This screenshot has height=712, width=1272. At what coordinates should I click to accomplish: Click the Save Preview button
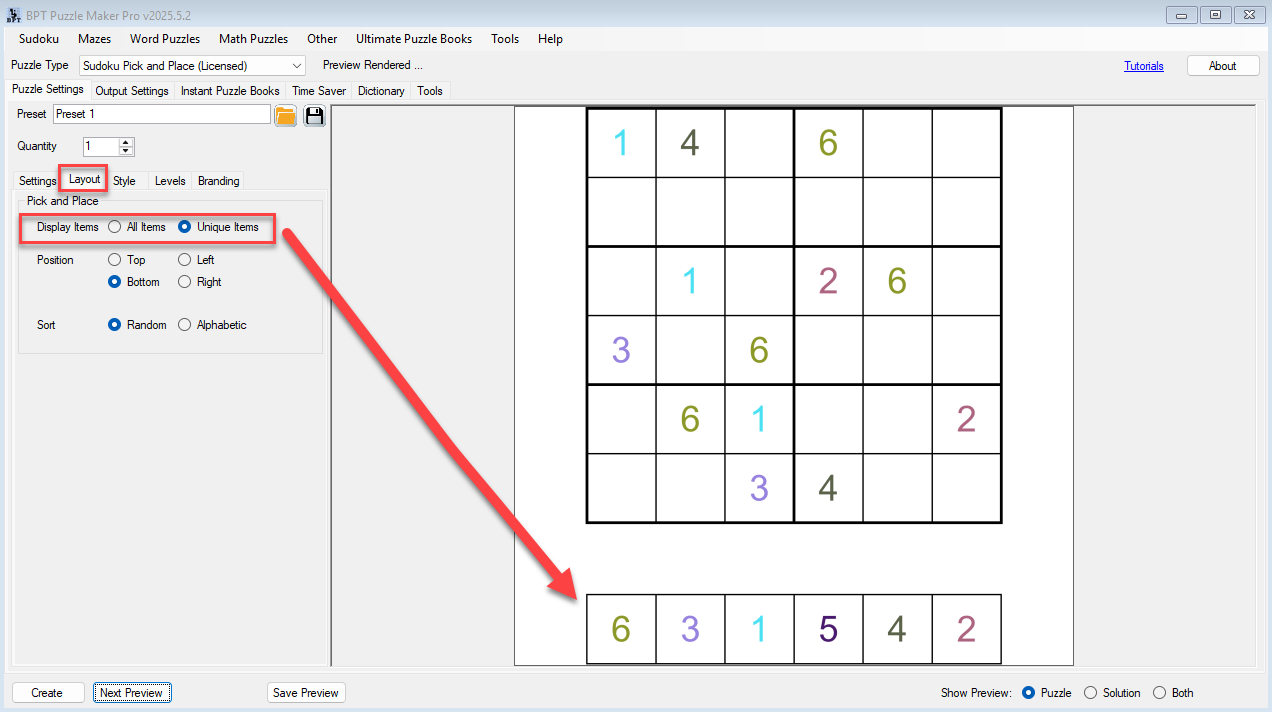306,692
